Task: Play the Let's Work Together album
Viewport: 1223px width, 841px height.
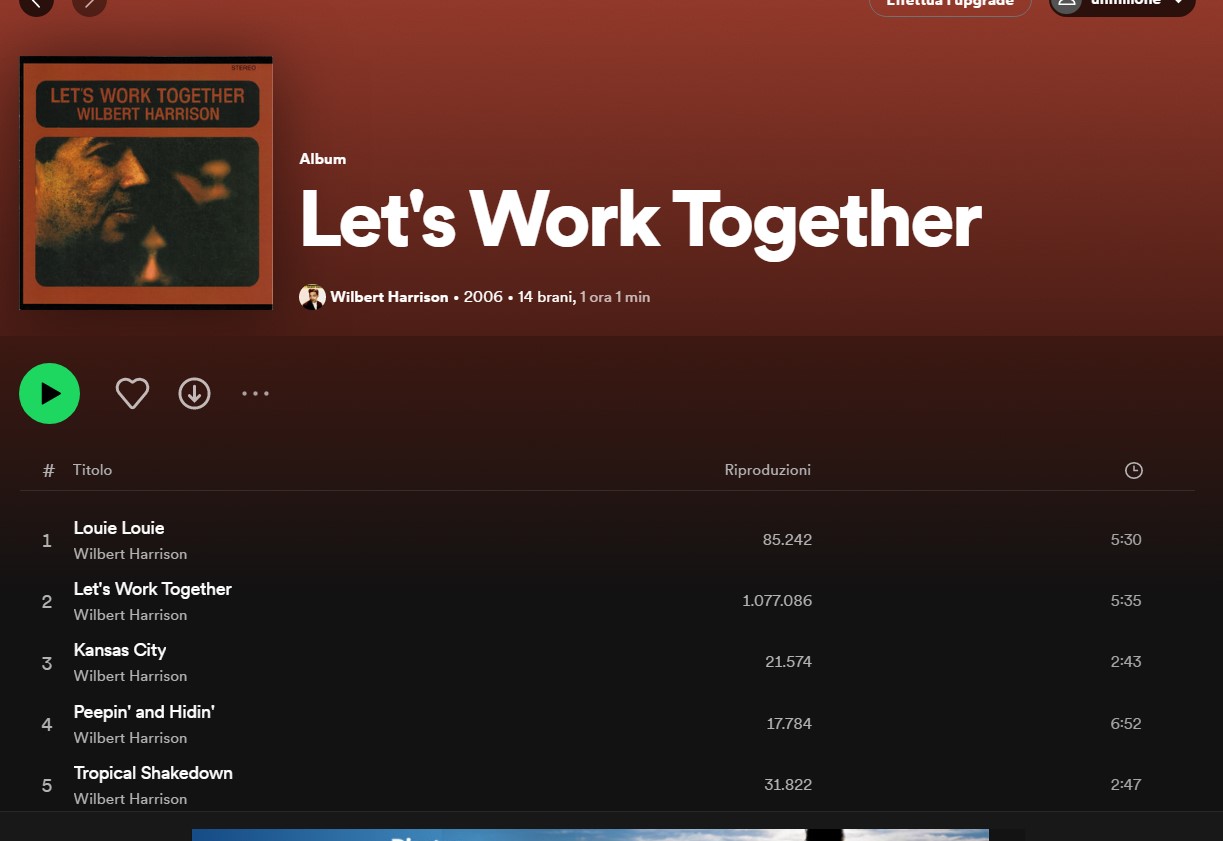Action: coord(49,393)
